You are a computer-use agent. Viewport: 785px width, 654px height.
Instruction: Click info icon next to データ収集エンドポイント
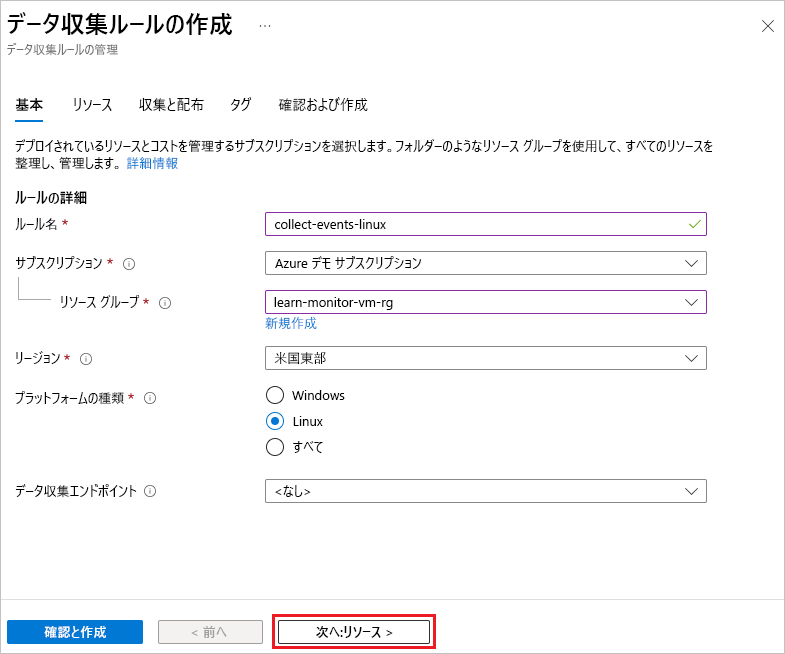[x=150, y=491]
